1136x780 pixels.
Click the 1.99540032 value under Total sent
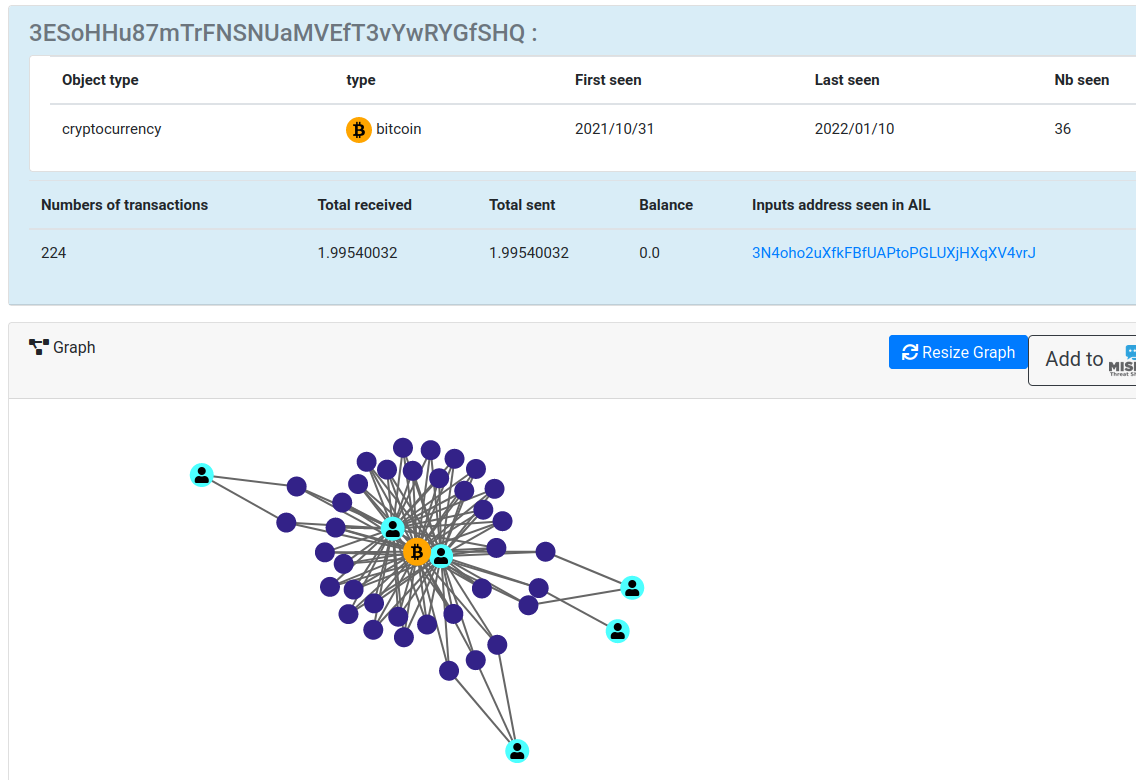pos(529,253)
